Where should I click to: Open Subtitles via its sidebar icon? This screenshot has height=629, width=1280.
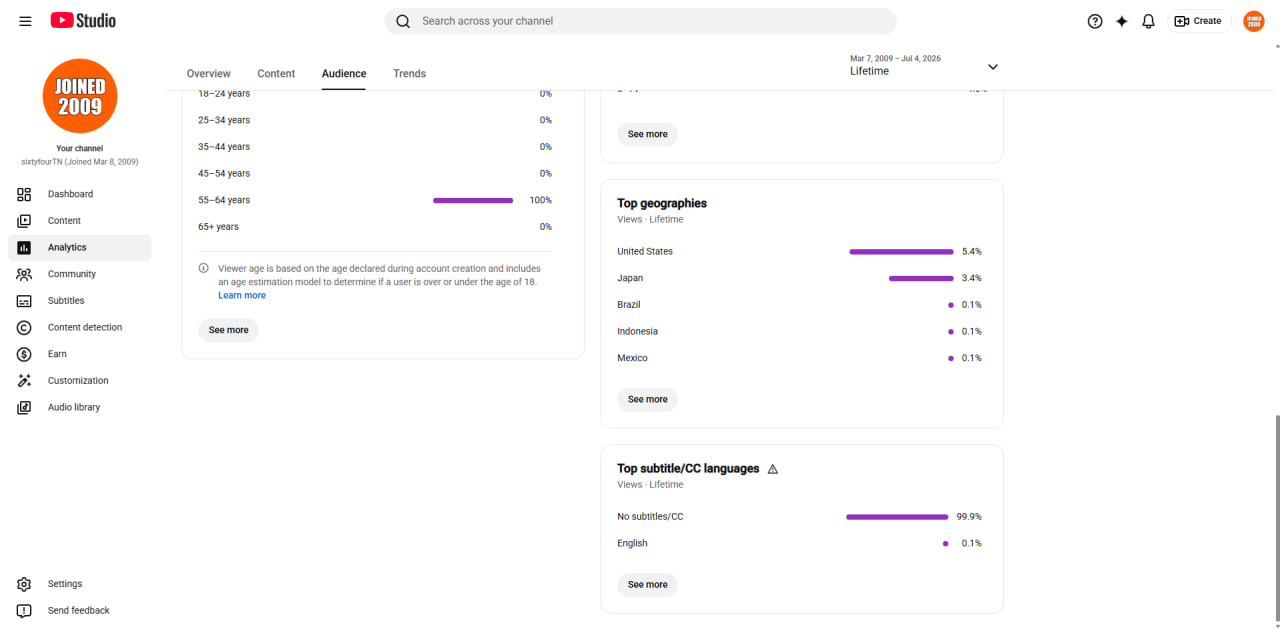[24, 301]
